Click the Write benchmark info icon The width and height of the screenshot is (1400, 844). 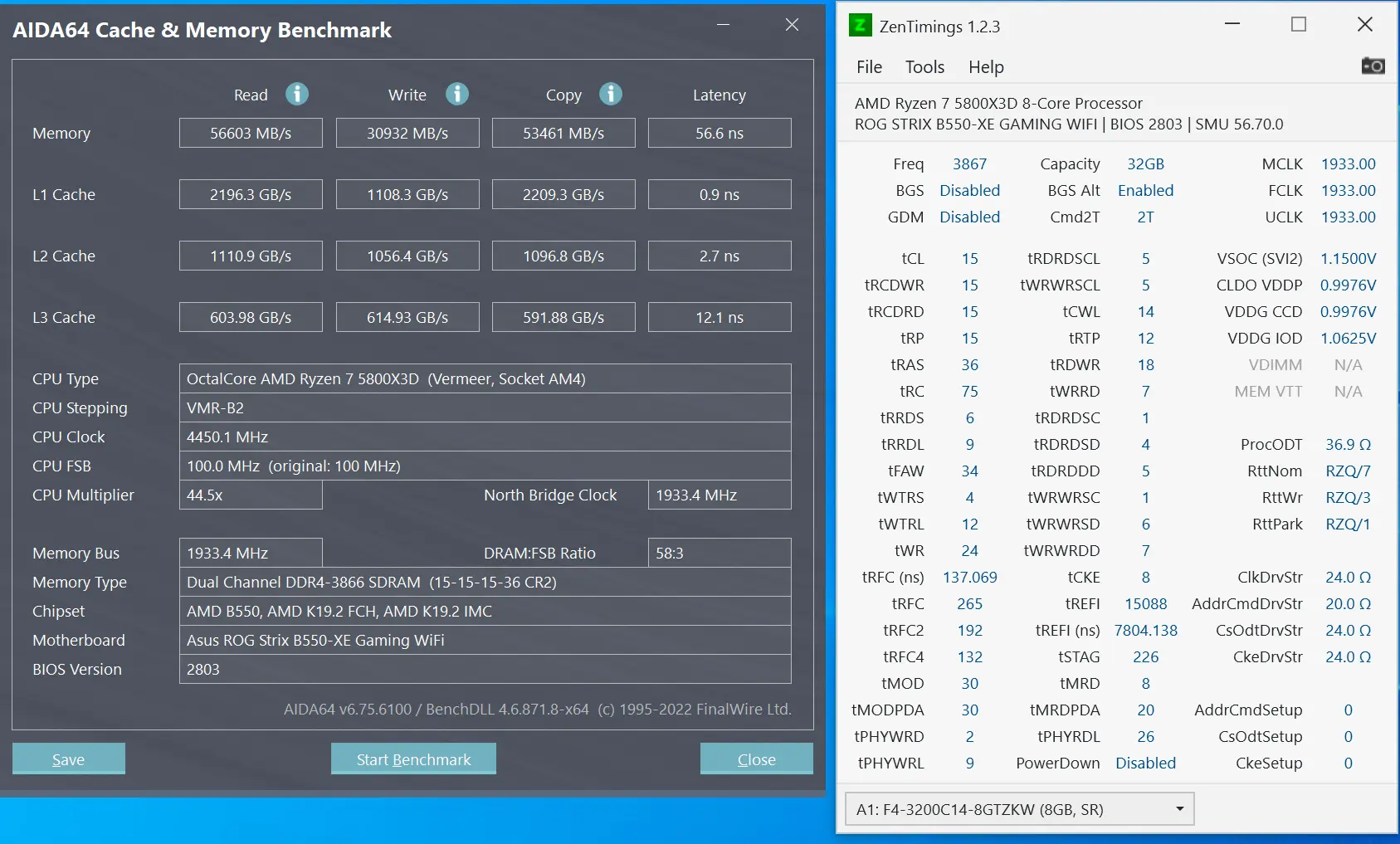tap(457, 95)
